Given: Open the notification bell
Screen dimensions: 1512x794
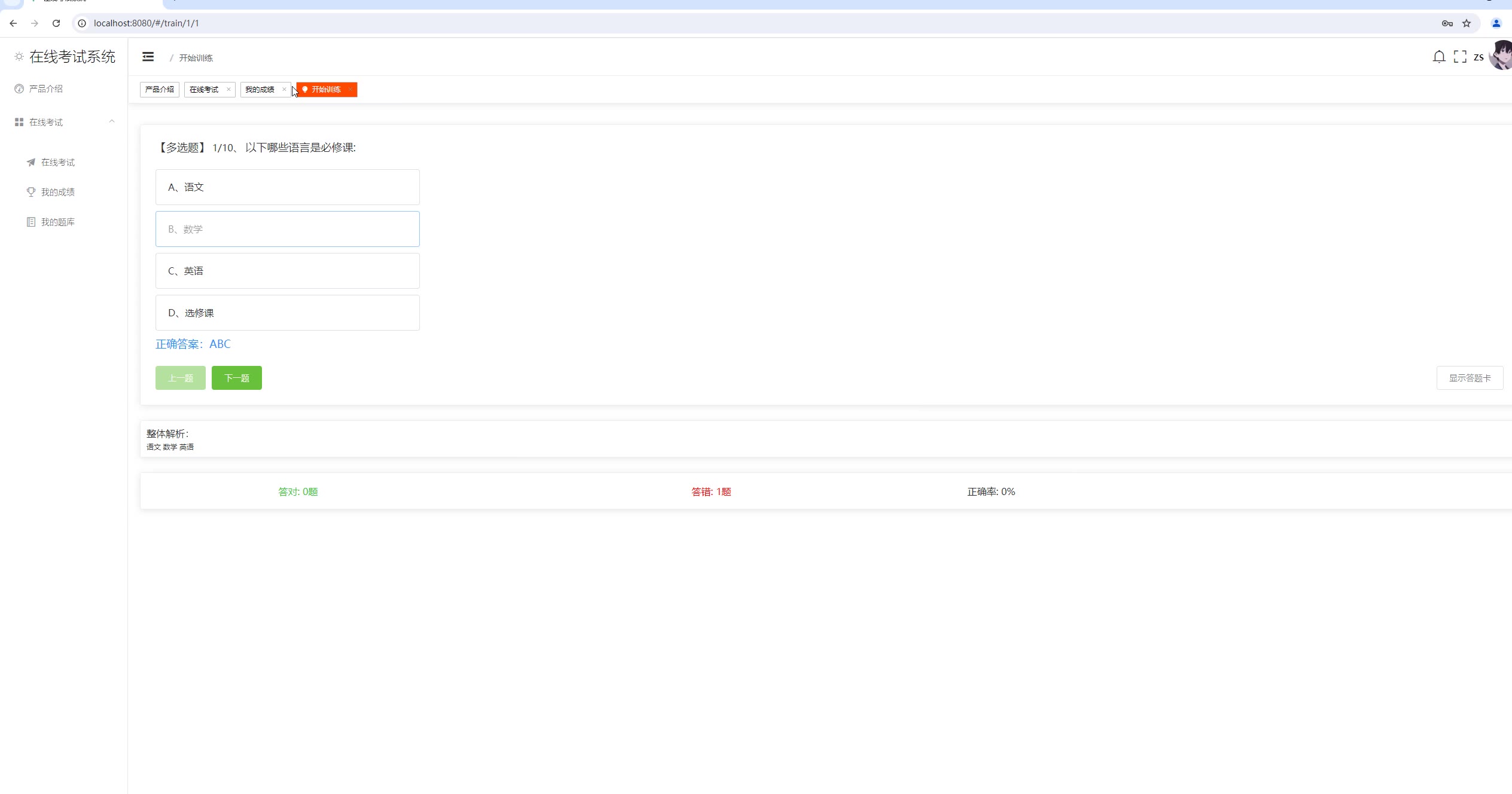Looking at the screenshot, I should (1439, 57).
